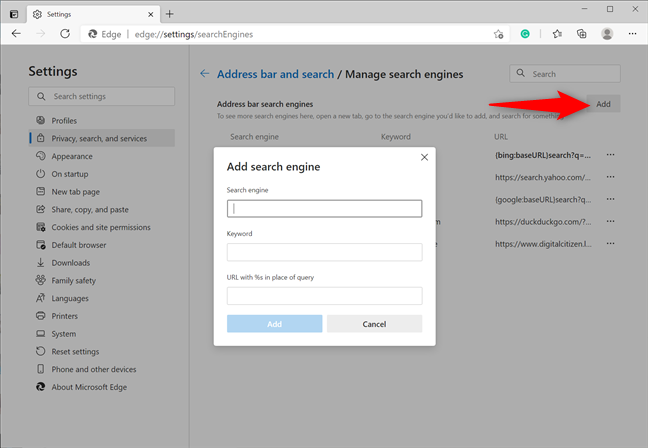Open System settings
The height and width of the screenshot is (448, 648).
102,334
